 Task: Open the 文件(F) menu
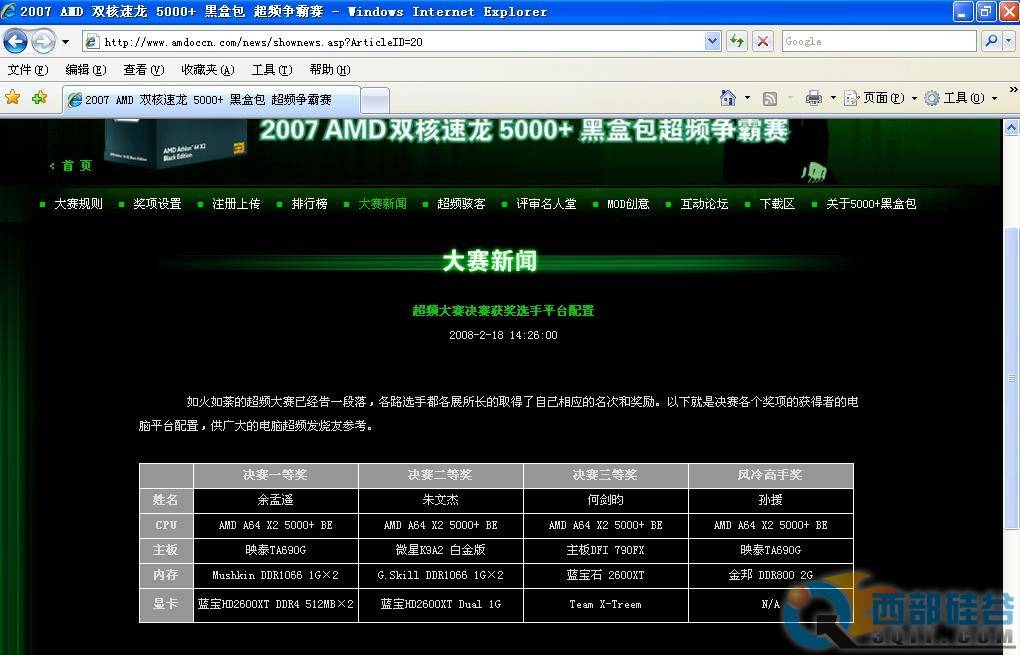[x=28, y=70]
